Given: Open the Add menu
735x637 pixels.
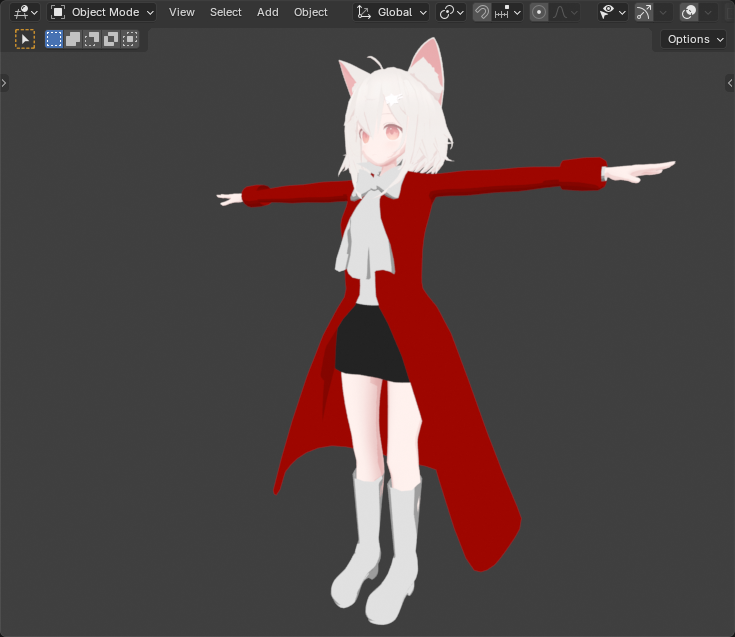Looking at the screenshot, I should pos(268,12).
